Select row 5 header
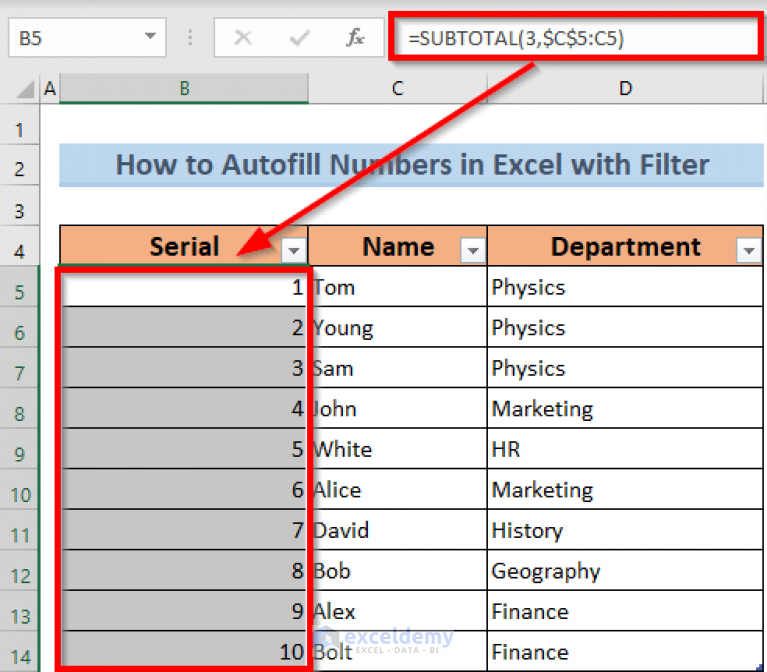Image resolution: width=767 pixels, height=672 pixels. tap(20, 287)
